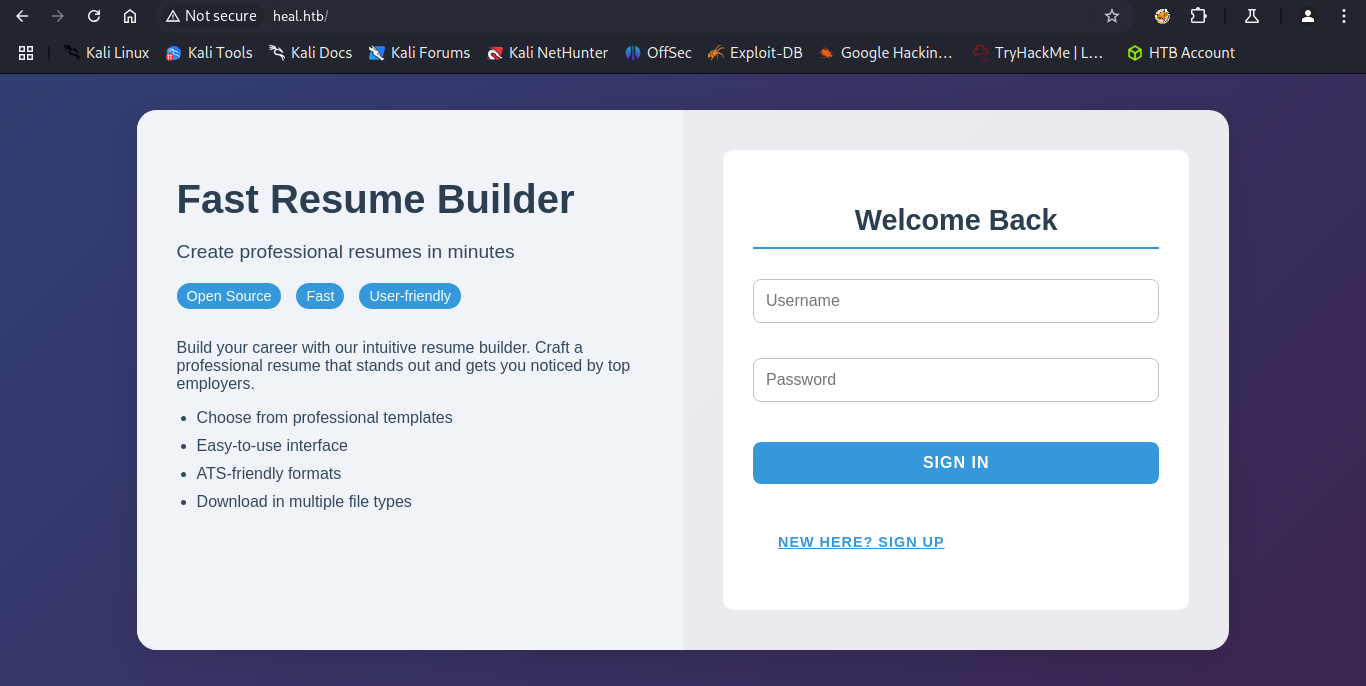Open the three-dot browser menu
The width and height of the screenshot is (1366, 686).
[1343, 16]
